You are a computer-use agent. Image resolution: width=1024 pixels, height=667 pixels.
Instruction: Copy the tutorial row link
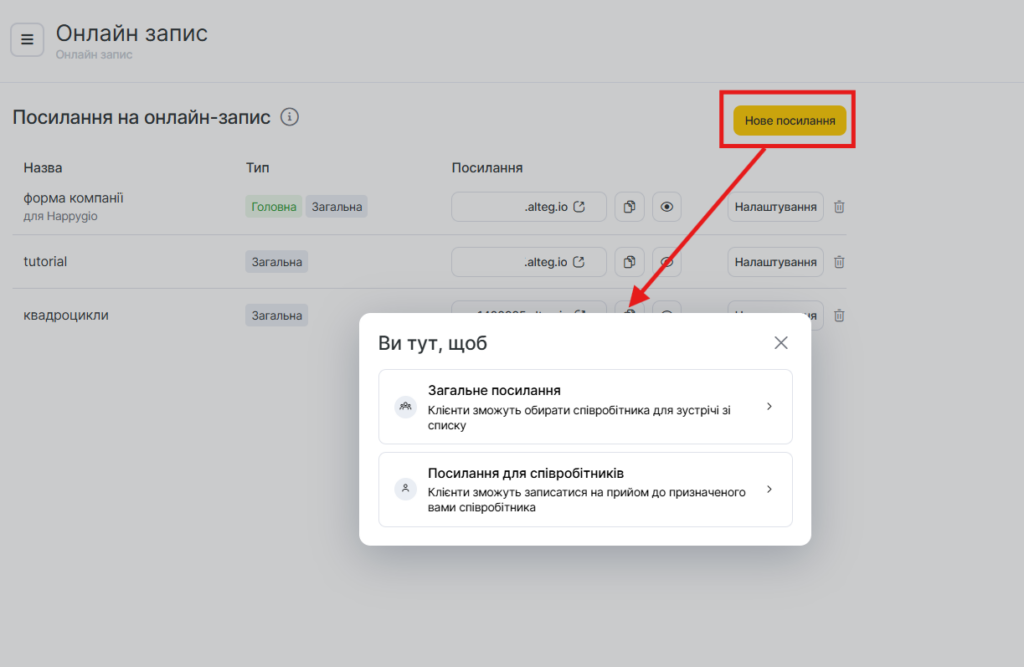629,262
